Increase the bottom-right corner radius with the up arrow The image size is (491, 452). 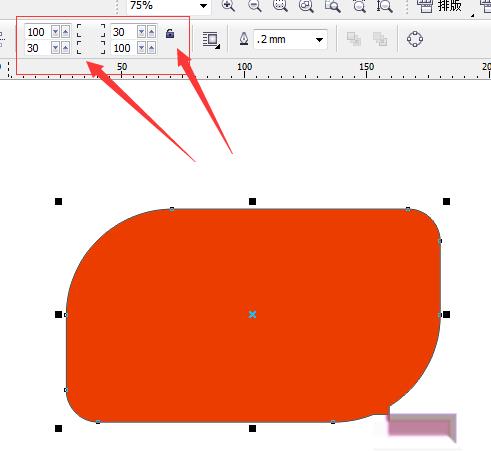point(151,48)
